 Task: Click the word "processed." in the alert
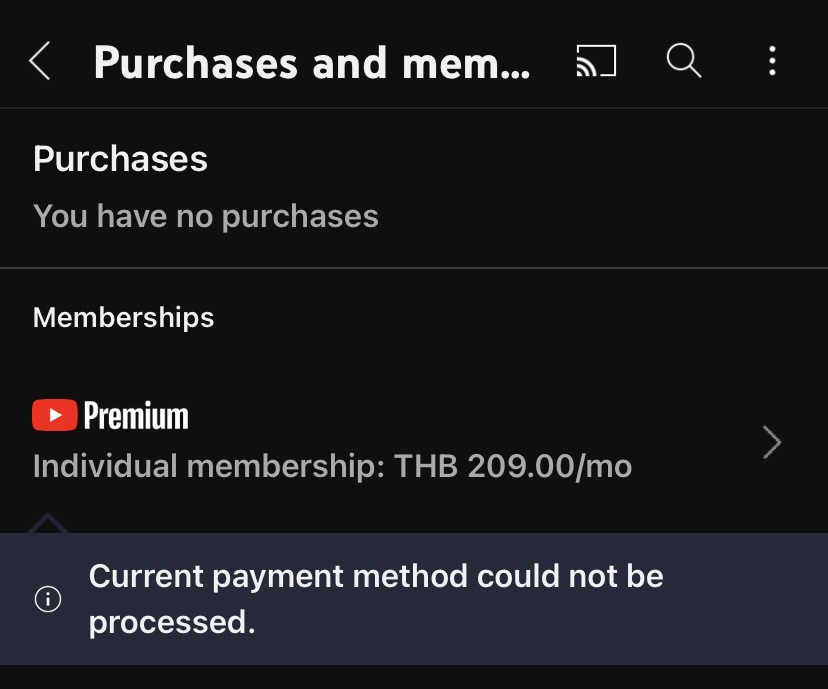pyautogui.click(x=172, y=622)
